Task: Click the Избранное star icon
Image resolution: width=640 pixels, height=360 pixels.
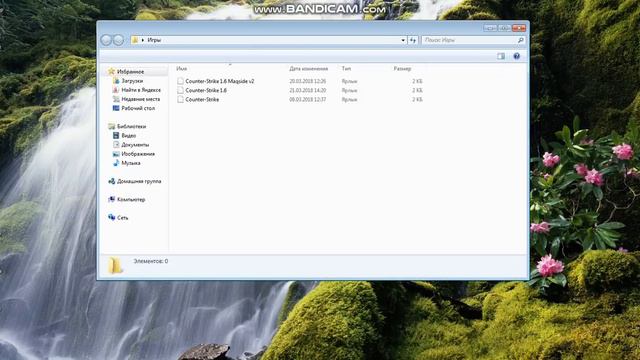Action: coord(111,71)
